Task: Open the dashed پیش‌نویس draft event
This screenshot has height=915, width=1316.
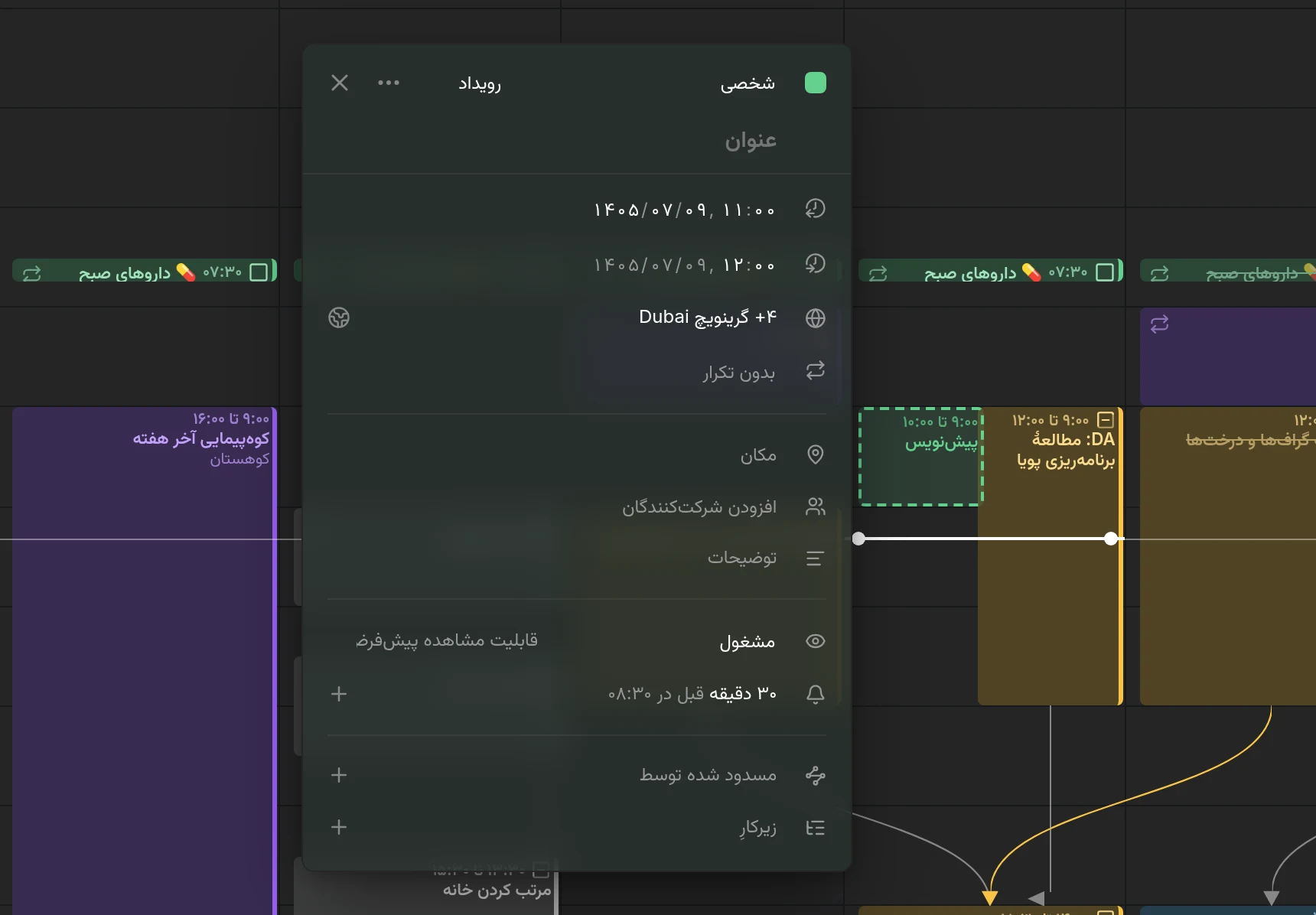Action: (x=920, y=457)
